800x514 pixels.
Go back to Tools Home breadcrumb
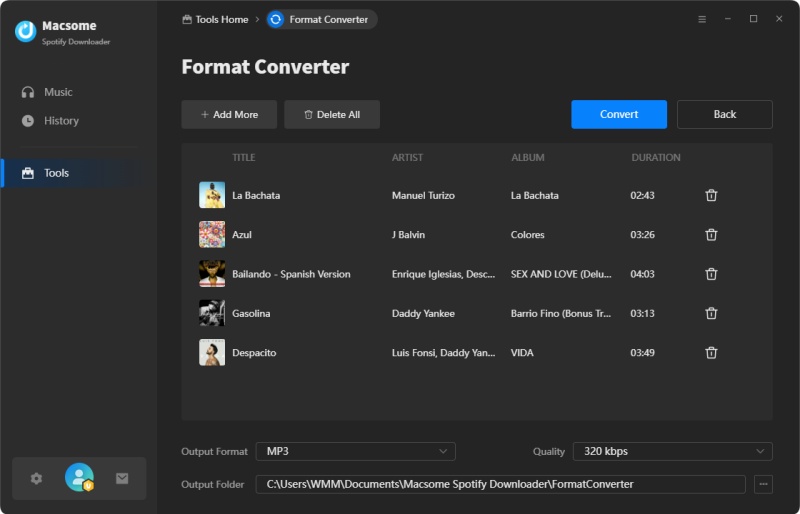215,19
